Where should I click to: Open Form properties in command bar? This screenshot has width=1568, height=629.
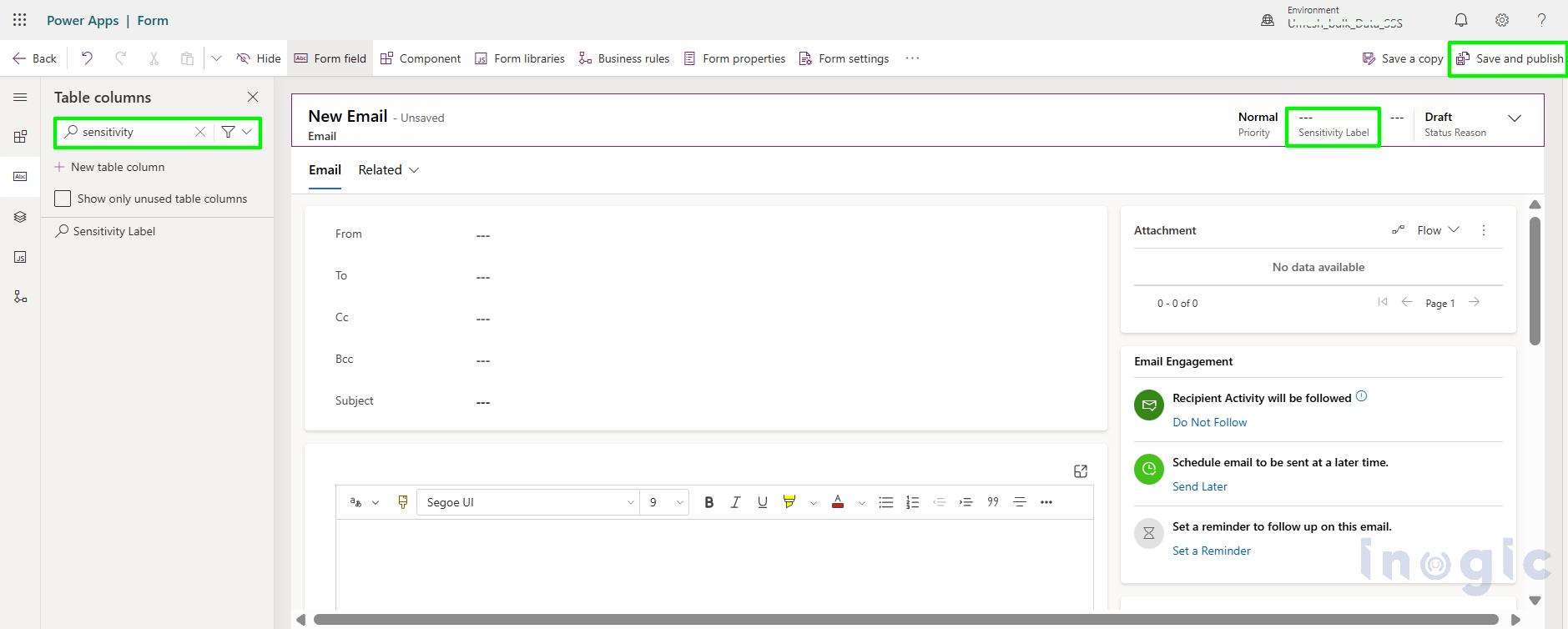pyautogui.click(x=734, y=58)
